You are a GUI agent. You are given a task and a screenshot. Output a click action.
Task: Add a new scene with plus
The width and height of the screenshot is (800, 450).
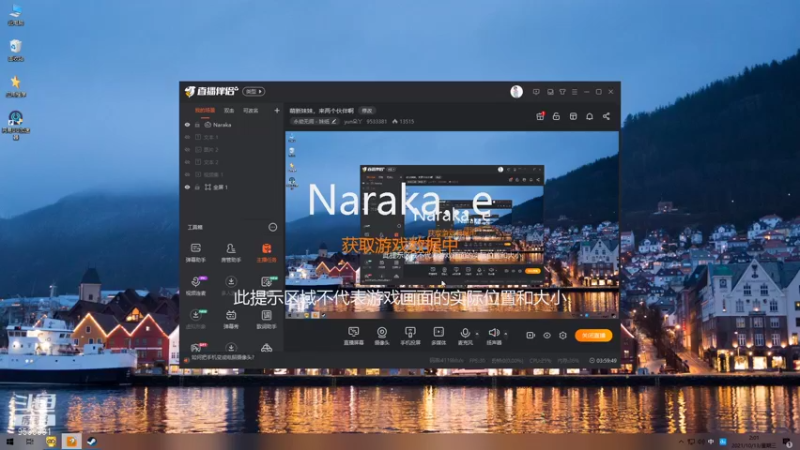277,110
